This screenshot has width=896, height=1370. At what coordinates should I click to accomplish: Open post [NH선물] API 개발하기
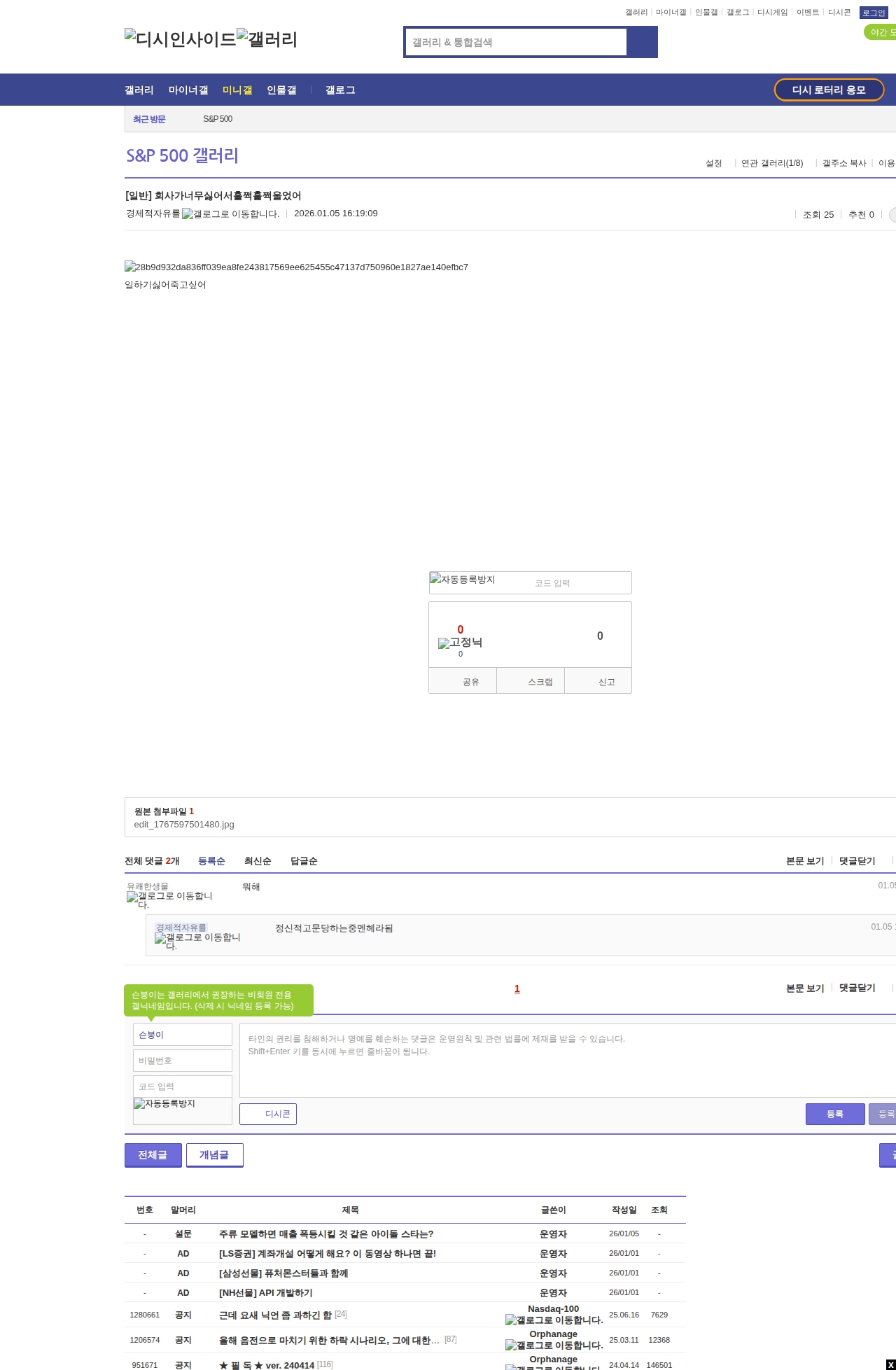click(x=266, y=1293)
